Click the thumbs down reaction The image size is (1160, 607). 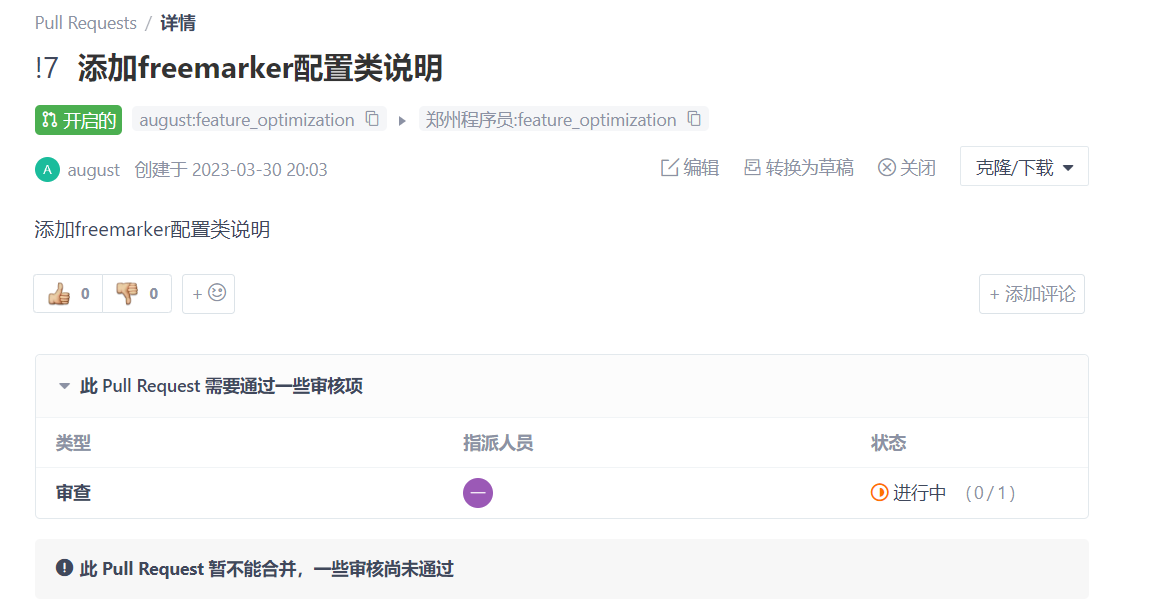[137, 294]
